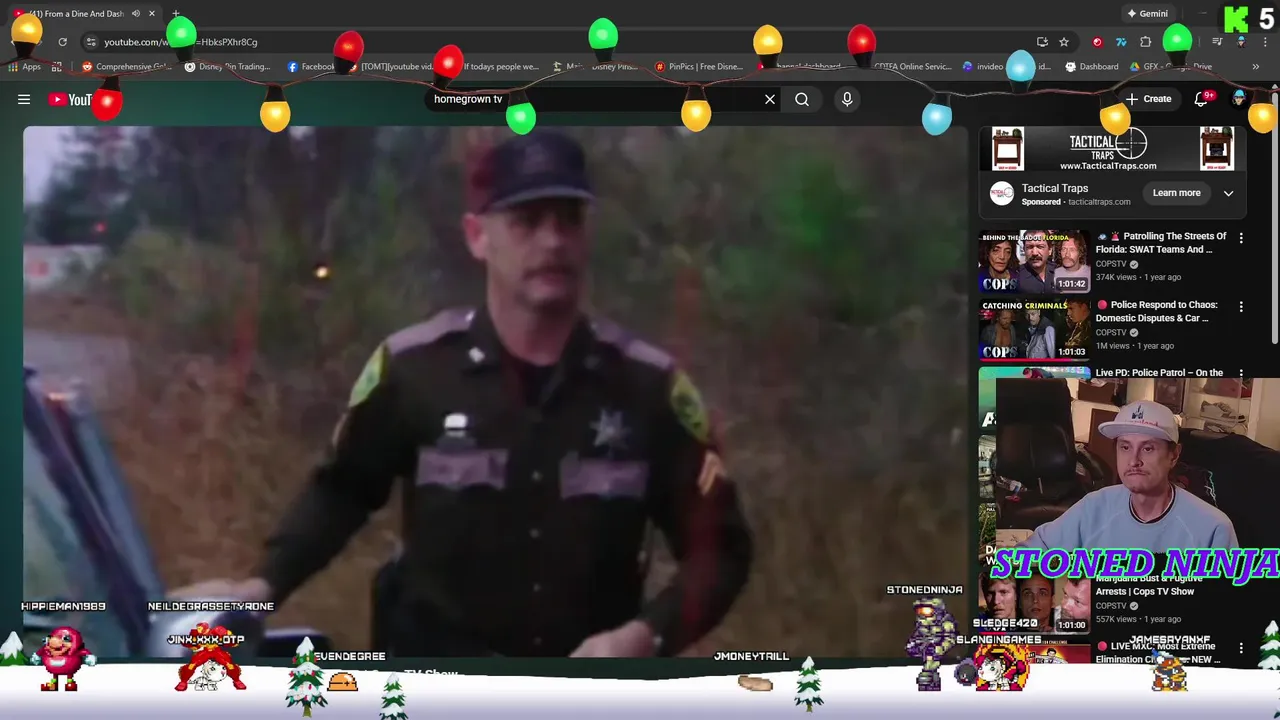Open the Chrome three-dot menu

[x=1264, y=42]
